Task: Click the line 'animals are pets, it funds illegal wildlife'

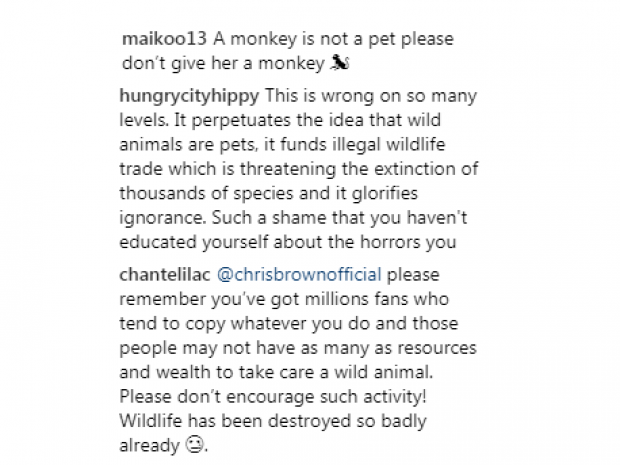Action: pyautogui.click(x=280, y=144)
